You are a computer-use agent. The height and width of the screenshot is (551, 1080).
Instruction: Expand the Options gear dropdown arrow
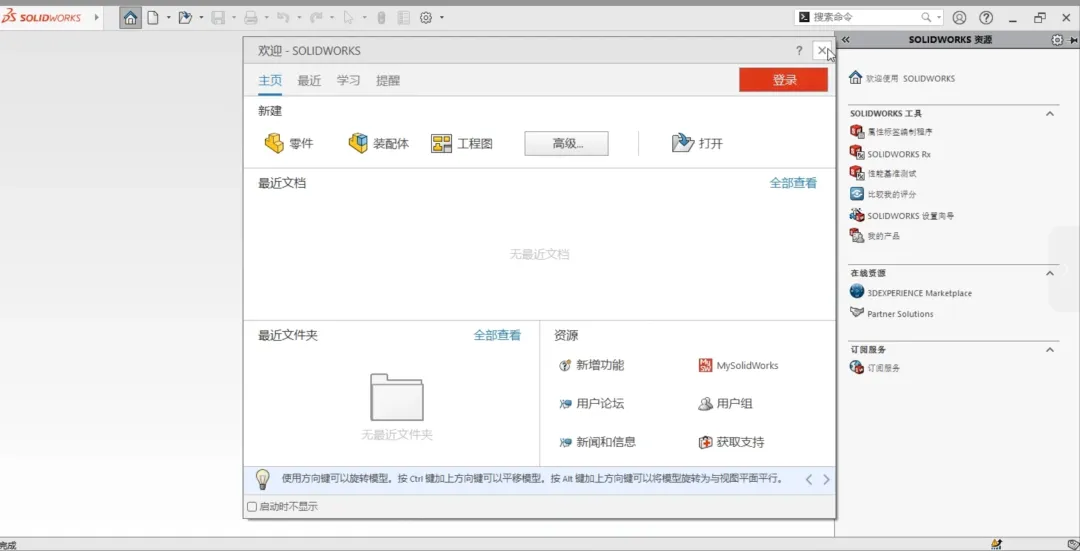442,18
